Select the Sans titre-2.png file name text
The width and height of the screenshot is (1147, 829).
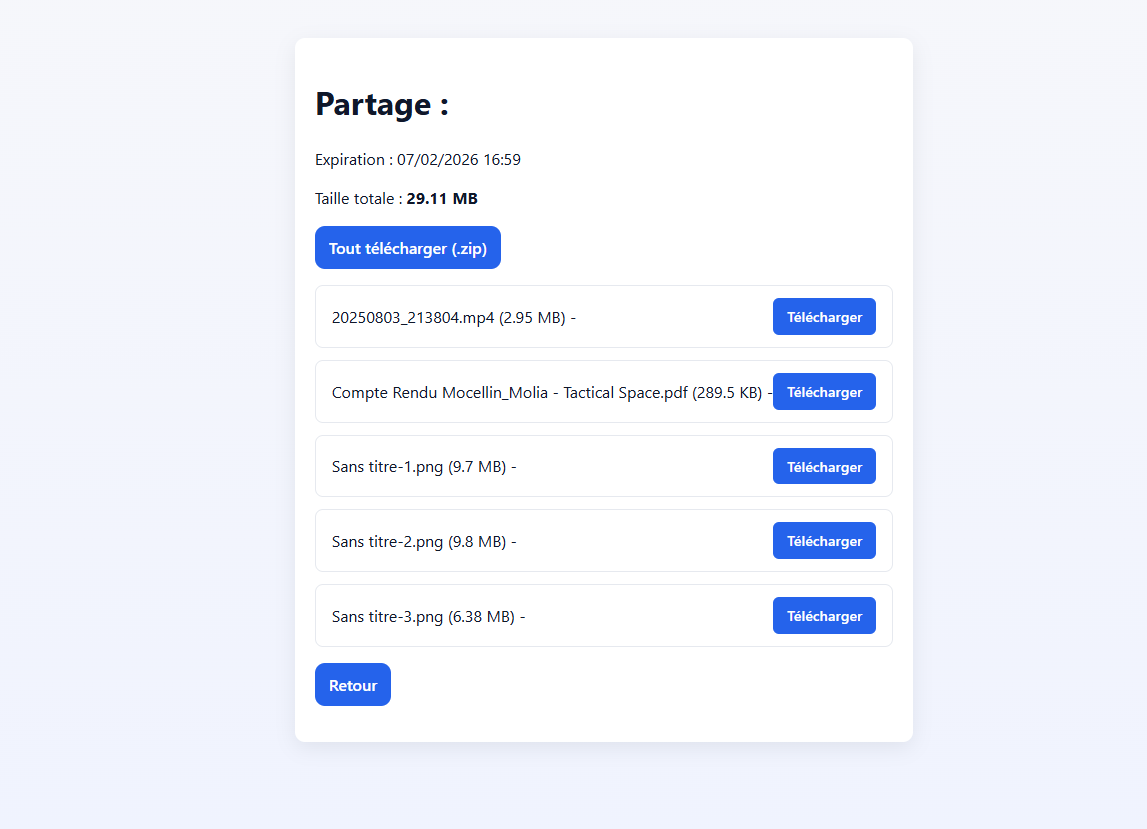387,542
